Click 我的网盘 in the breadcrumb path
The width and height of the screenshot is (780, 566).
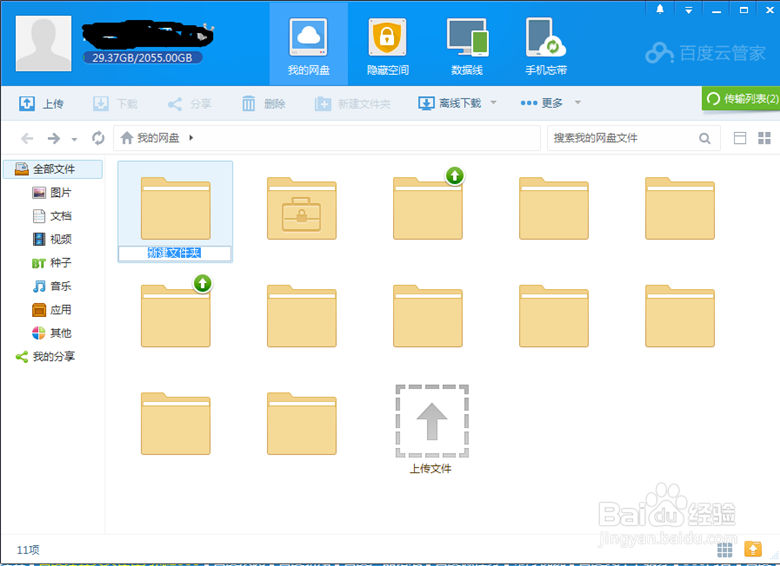158,138
